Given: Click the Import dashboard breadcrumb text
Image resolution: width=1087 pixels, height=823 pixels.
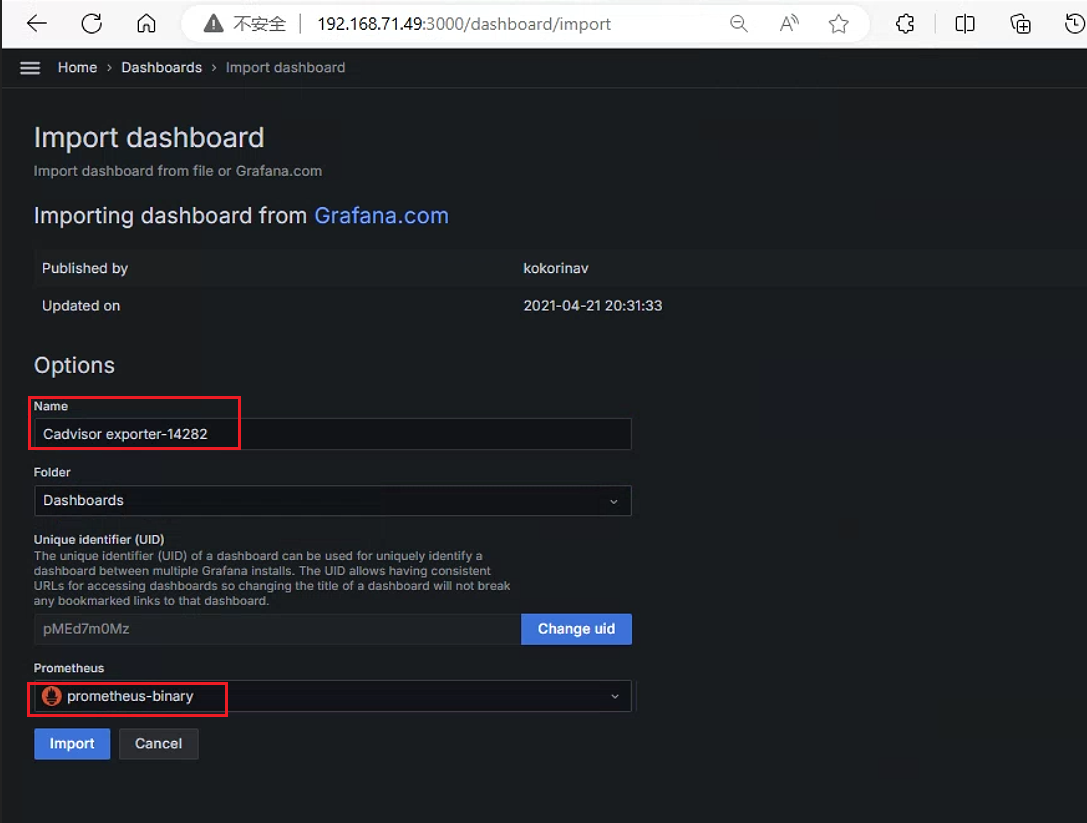Looking at the screenshot, I should point(285,67).
